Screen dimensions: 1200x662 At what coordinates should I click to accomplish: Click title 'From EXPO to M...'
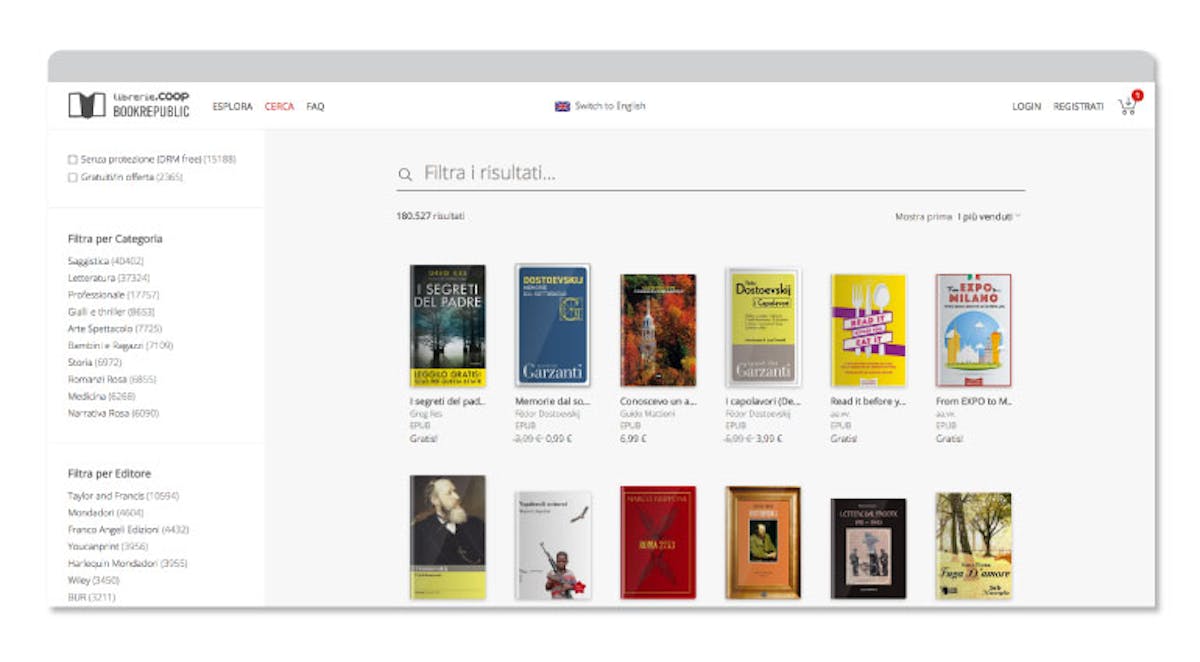click(973, 401)
